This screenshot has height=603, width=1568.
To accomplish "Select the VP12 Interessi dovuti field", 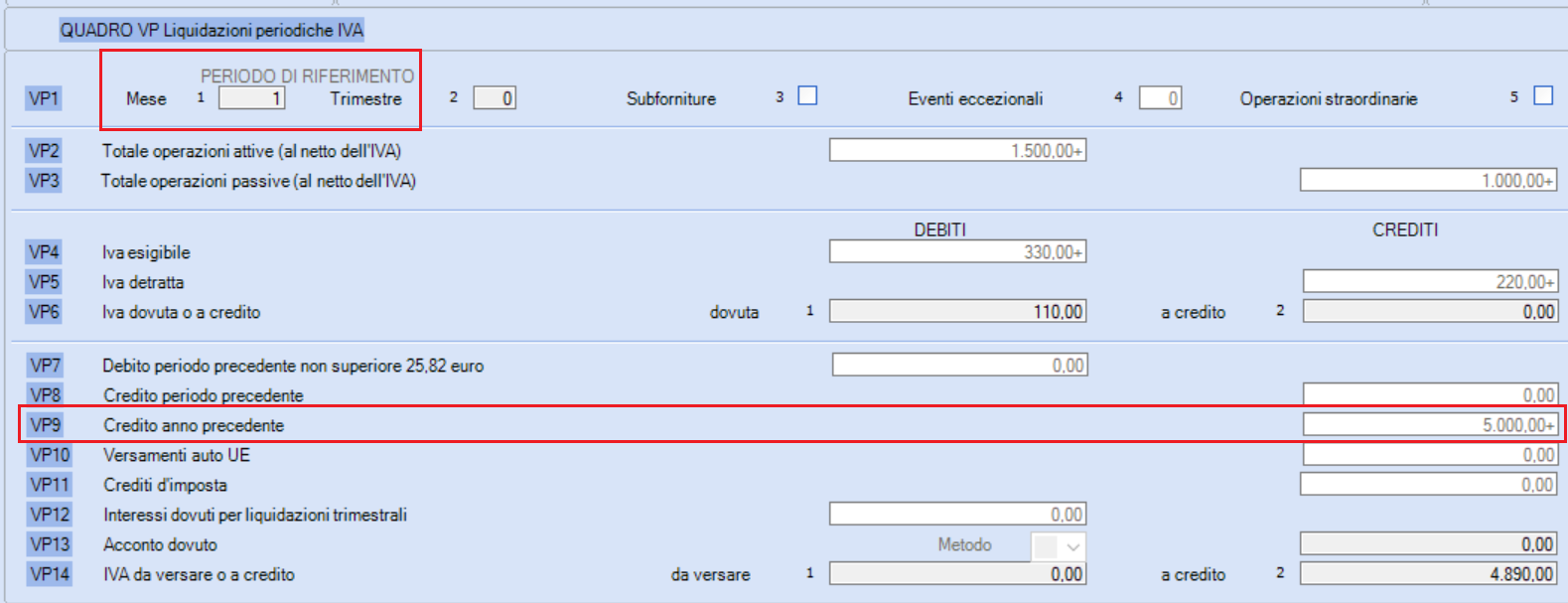I will (958, 514).
